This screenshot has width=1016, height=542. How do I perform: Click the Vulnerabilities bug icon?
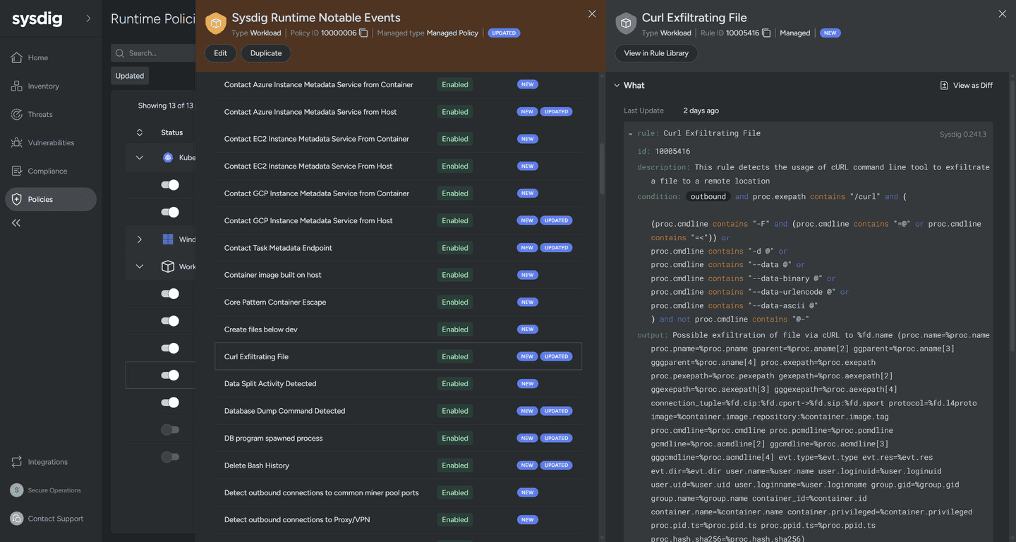click(x=17, y=143)
